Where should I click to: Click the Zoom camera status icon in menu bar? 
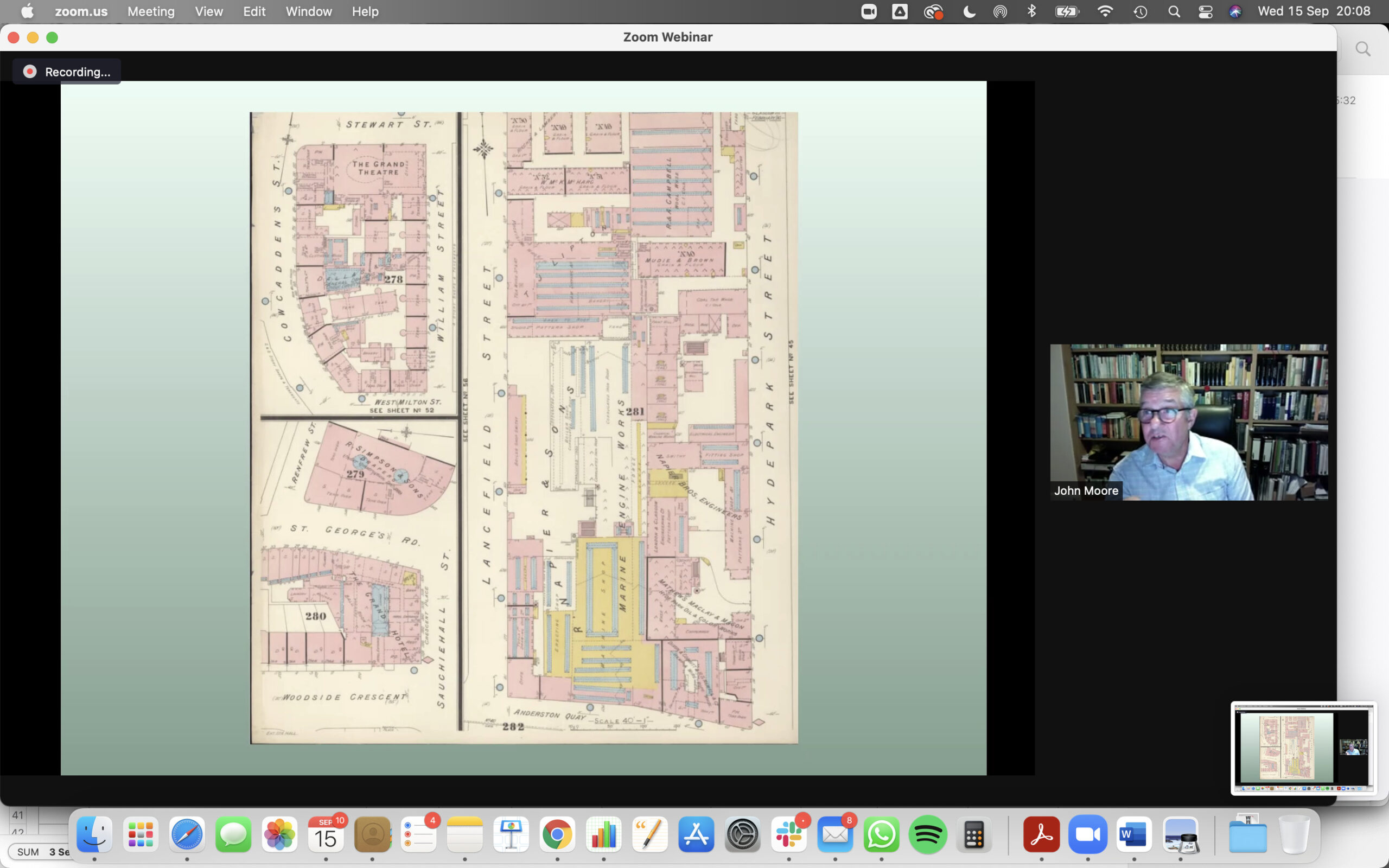[869, 11]
